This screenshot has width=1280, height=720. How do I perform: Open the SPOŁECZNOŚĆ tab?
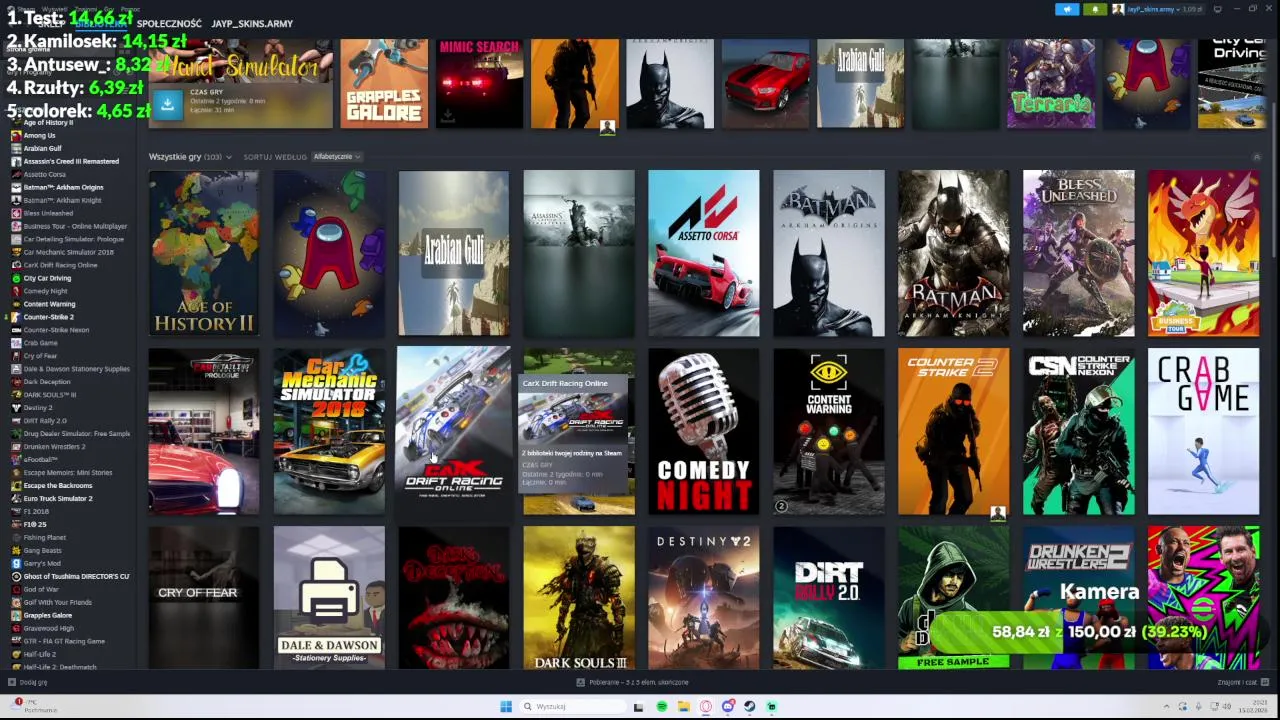click(x=169, y=23)
